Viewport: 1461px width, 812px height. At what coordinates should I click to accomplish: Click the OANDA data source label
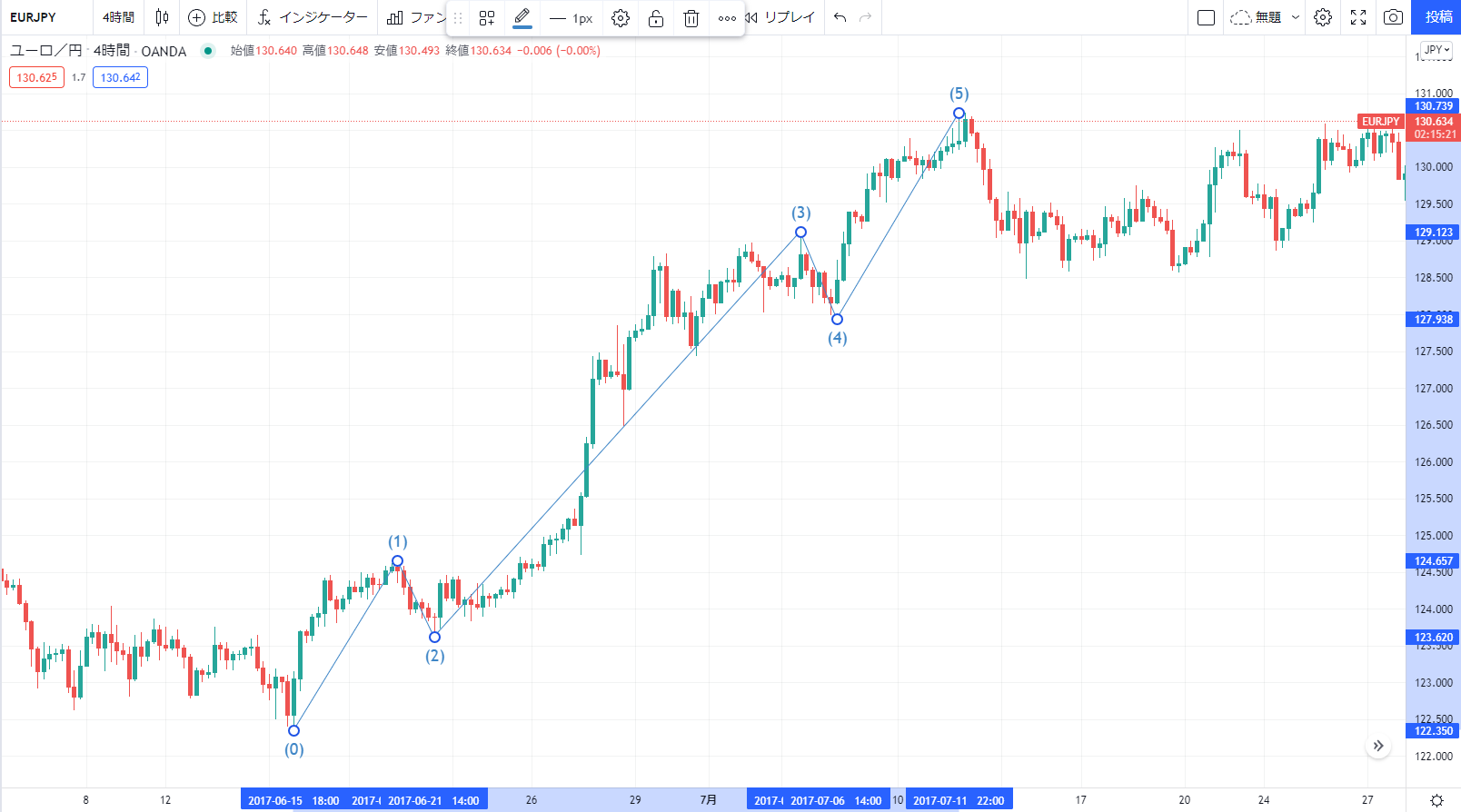pyautogui.click(x=164, y=52)
